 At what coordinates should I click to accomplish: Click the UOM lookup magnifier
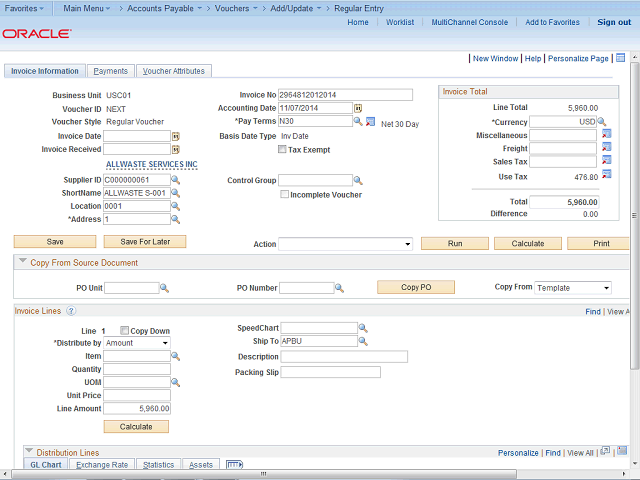pos(175,382)
